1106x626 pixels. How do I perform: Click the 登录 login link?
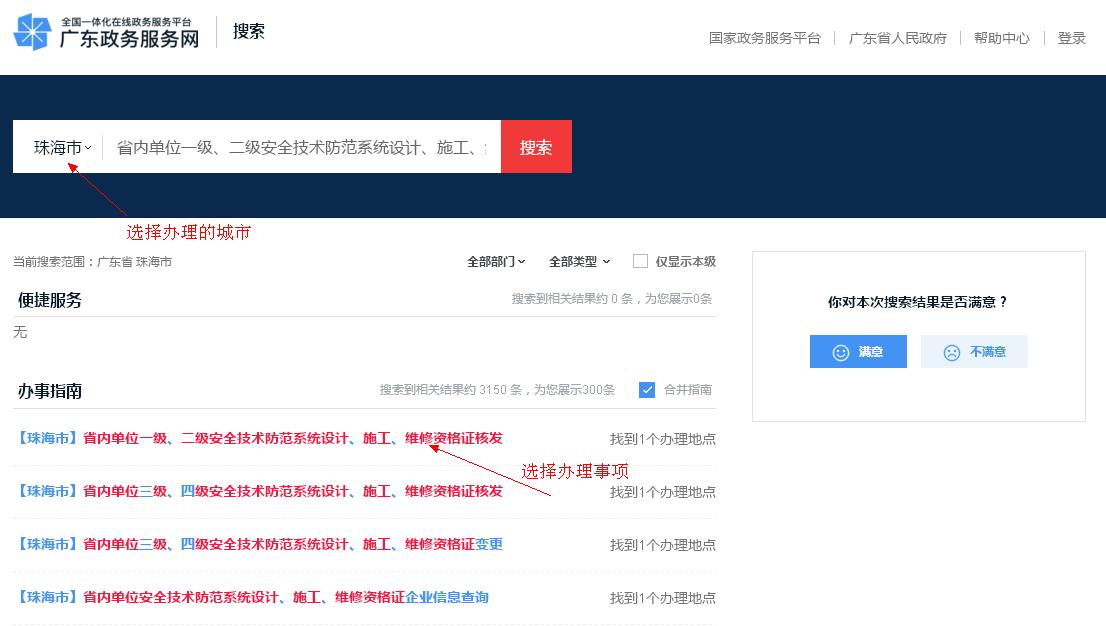[1072, 38]
